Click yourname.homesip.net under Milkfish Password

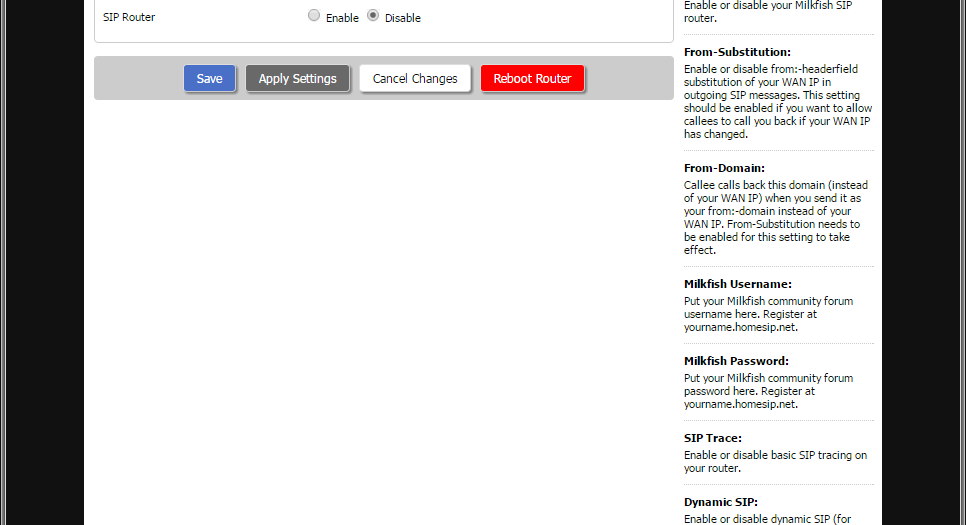pos(740,404)
